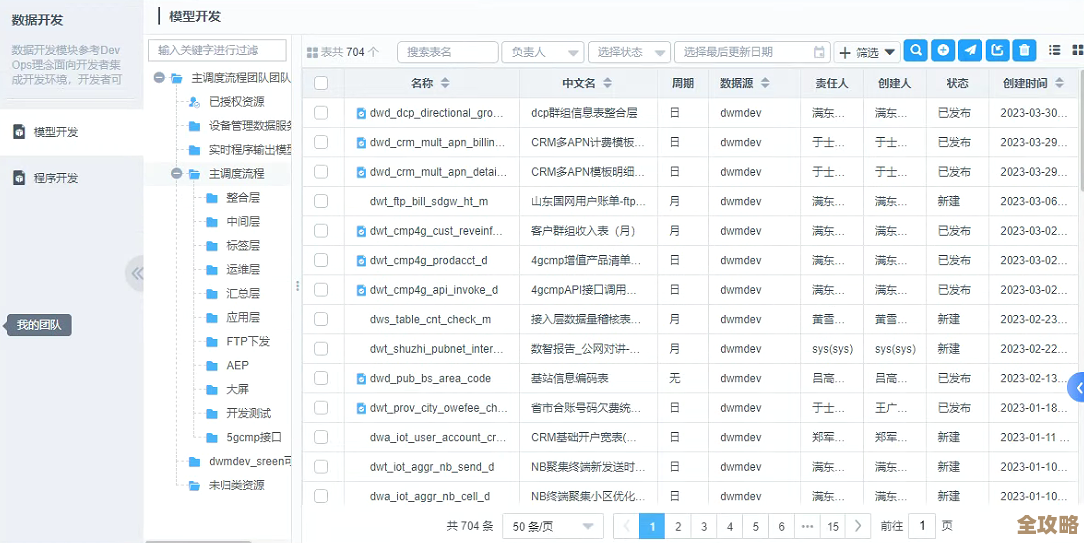The width and height of the screenshot is (1084, 543).
Task: Check the dwa_iot_user_account_cr row checkbox
Action: tap(321, 437)
